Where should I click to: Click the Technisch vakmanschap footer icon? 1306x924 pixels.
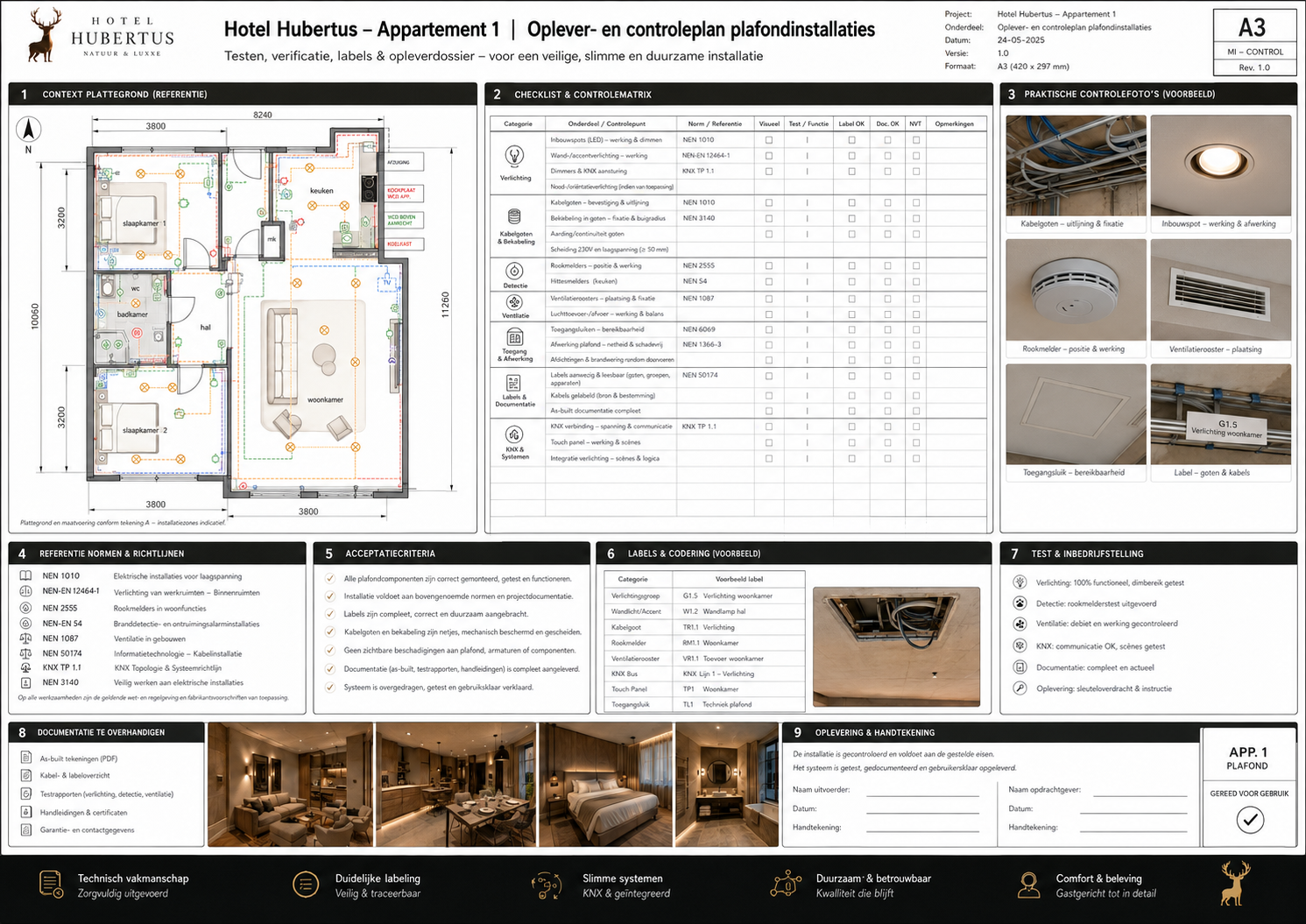point(52,885)
